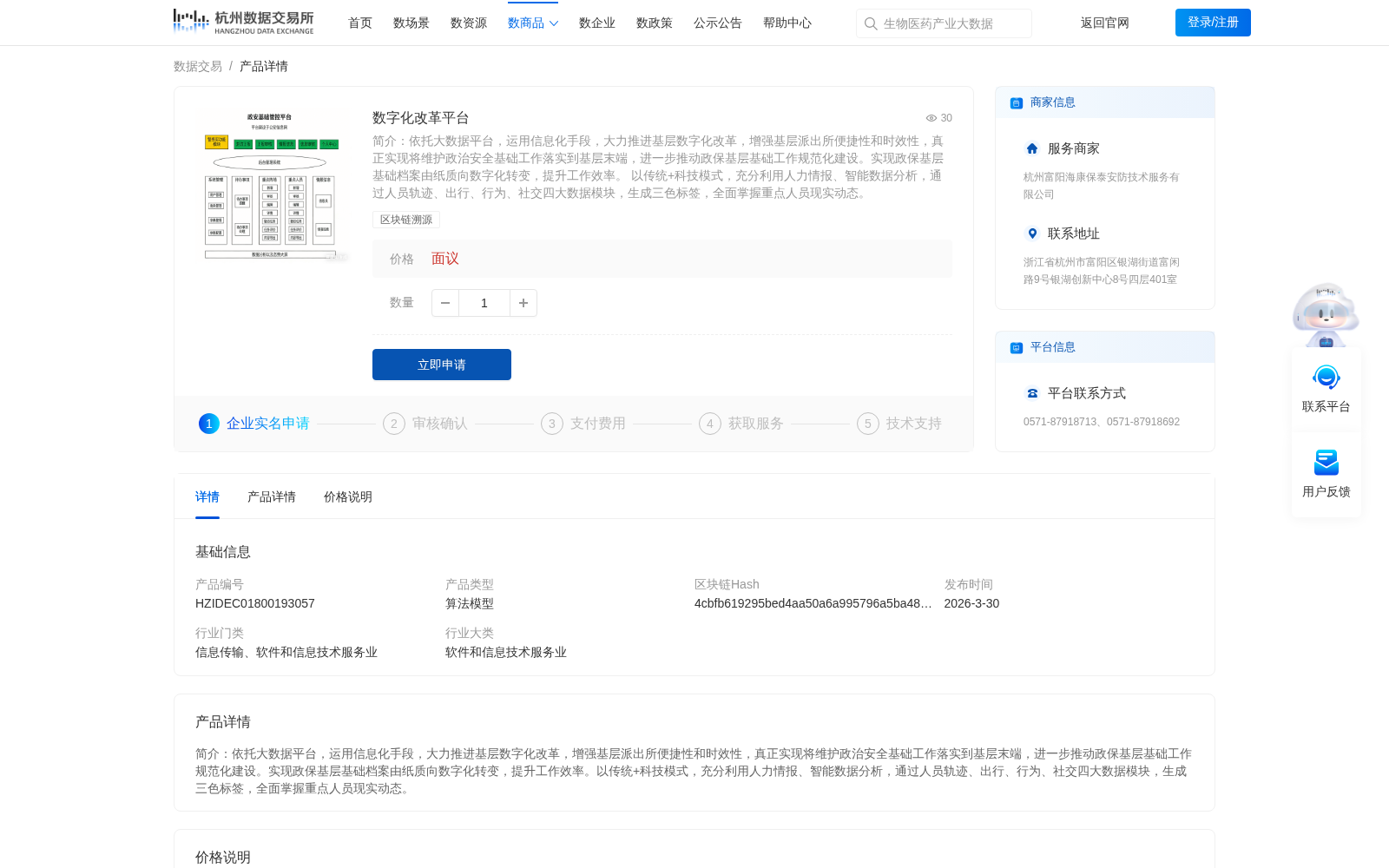Click the 服务商家 house icon
Screen dimensions: 1389x868
coord(1032,148)
